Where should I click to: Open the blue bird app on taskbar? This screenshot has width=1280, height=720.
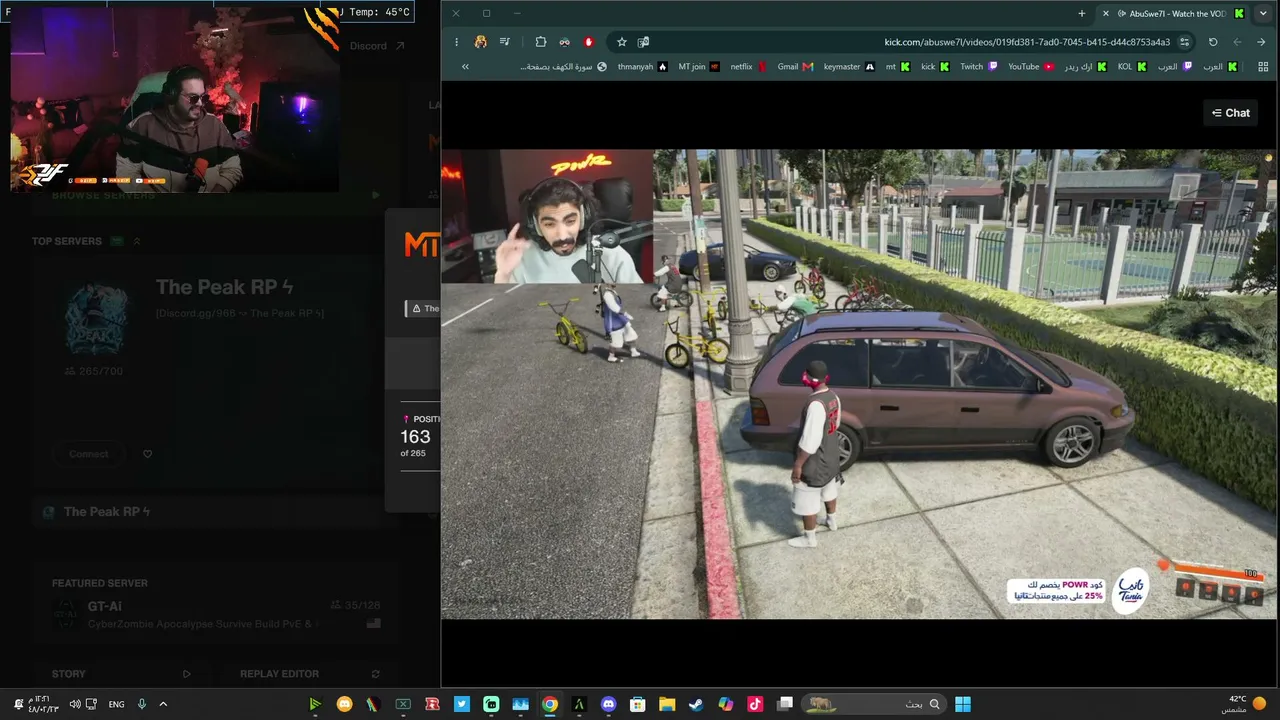[x=462, y=704]
